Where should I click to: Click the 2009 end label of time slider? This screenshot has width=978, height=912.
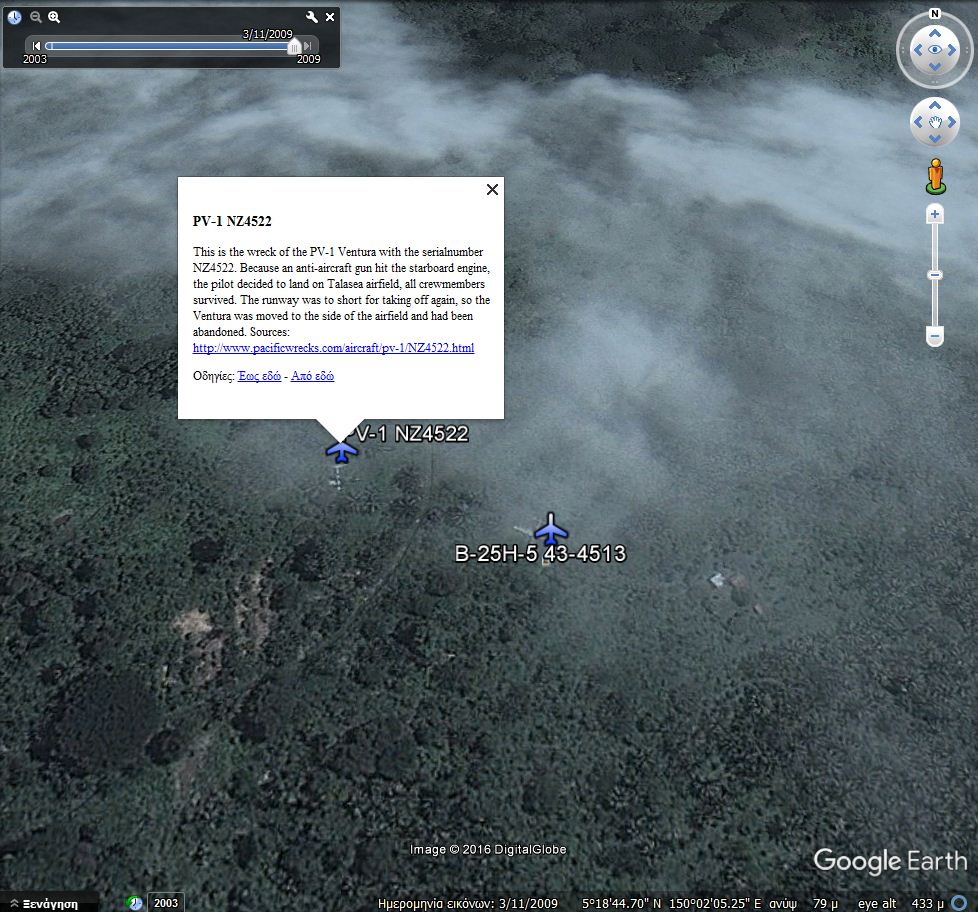point(309,59)
